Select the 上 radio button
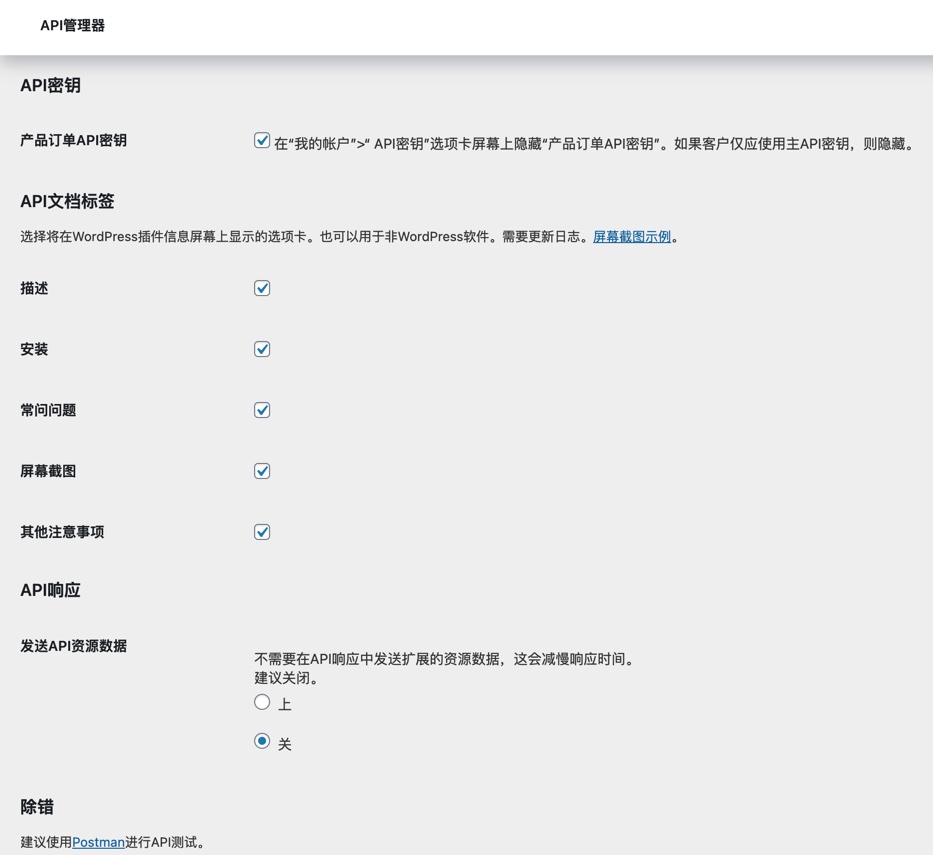Image resolution: width=933 pixels, height=855 pixels. (262, 702)
